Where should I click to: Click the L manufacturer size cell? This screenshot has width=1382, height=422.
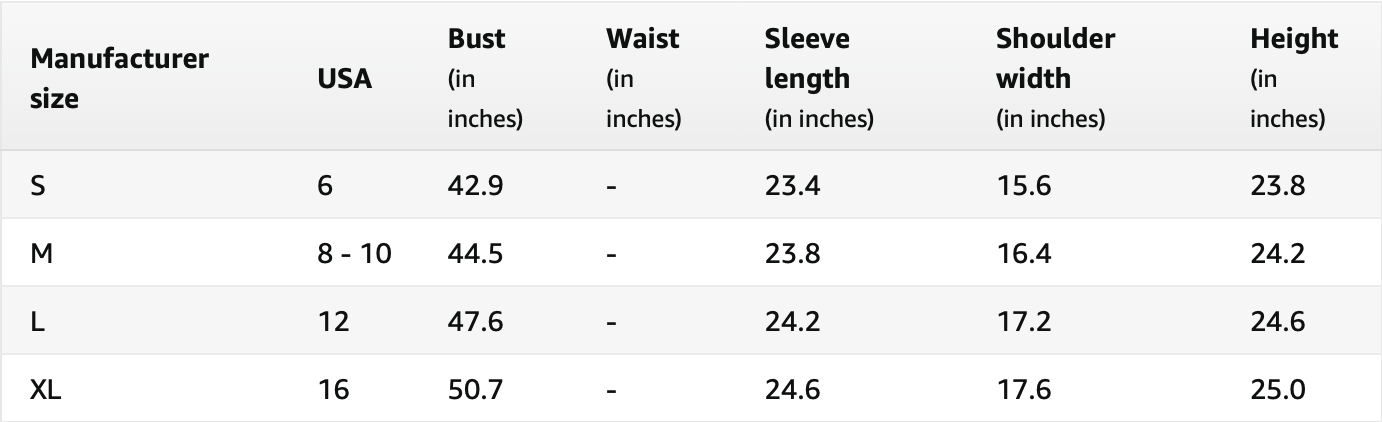click(x=36, y=321)
